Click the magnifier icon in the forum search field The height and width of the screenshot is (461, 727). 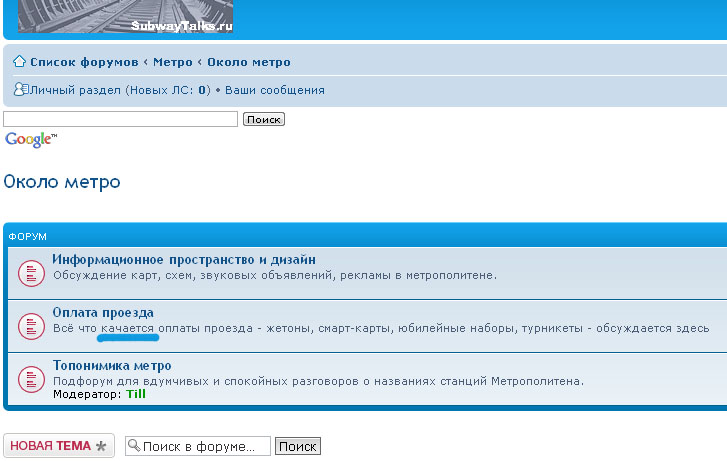coord(134,446)
